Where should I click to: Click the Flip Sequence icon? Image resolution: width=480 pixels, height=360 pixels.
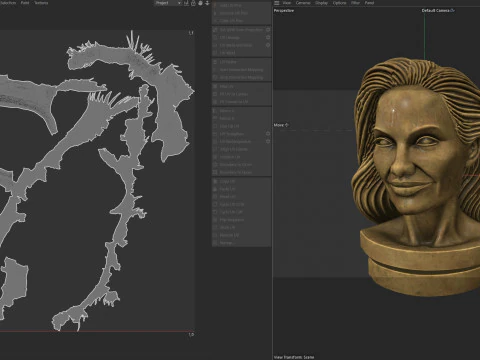click(215, 220)
